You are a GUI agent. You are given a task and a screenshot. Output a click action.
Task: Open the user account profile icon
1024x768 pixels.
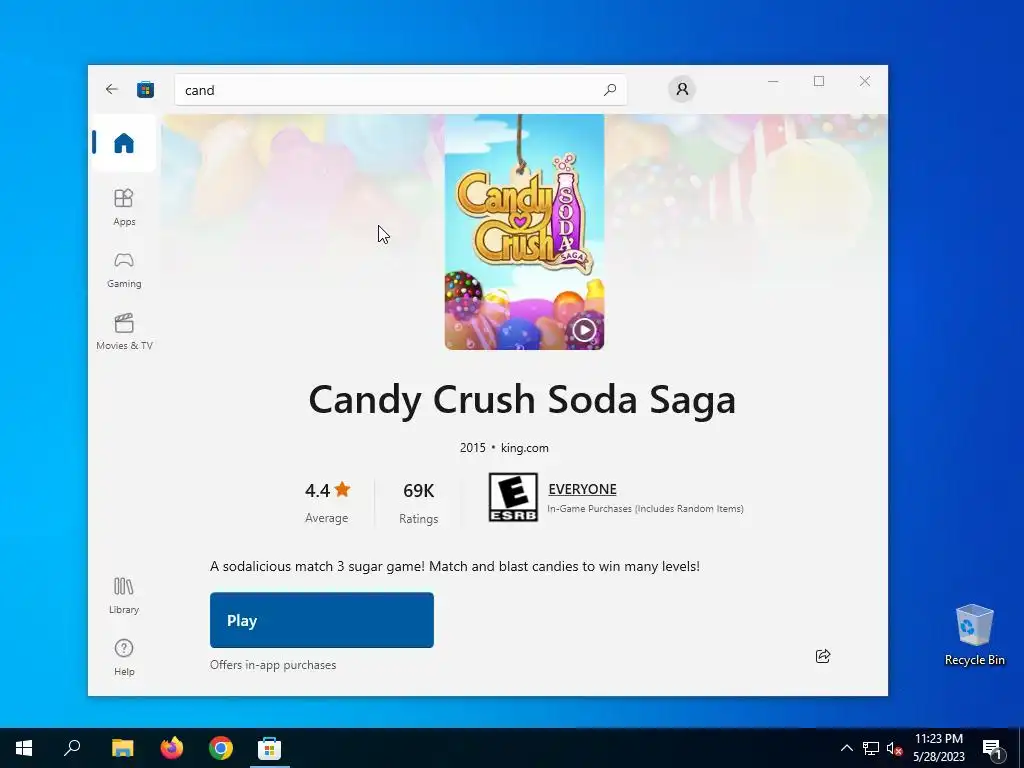pos(682,89)
